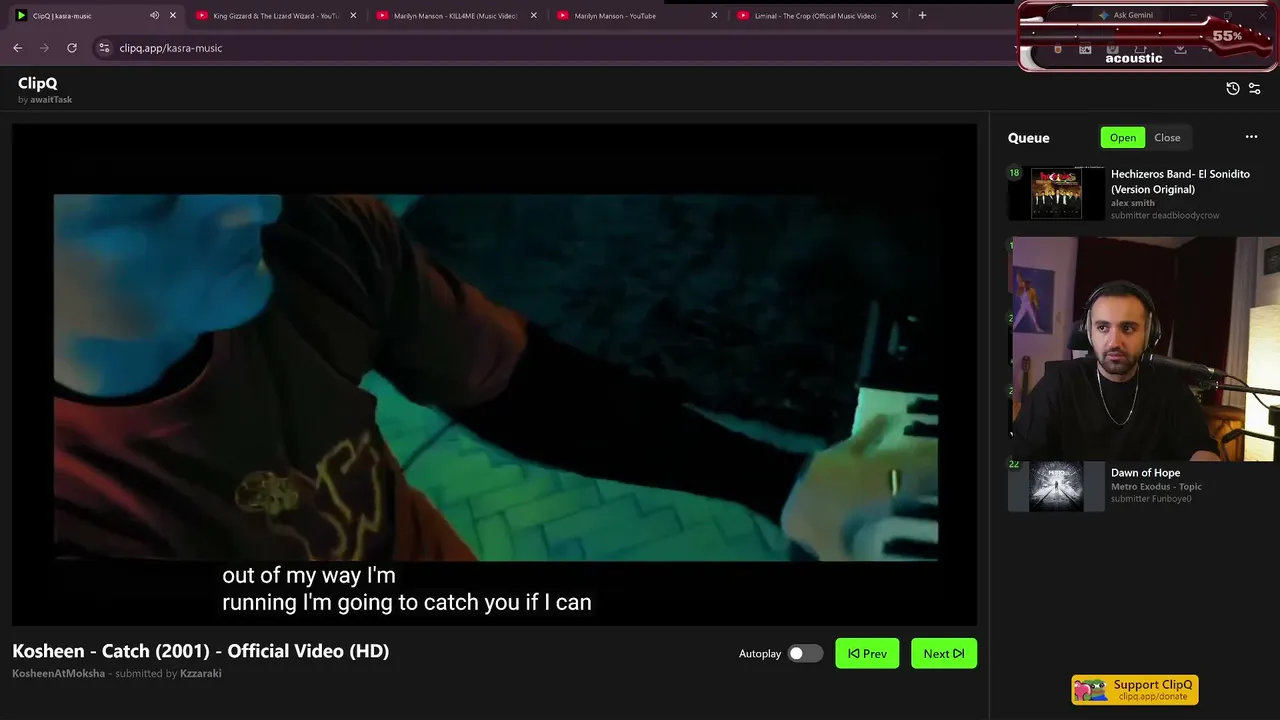
Task: Select Hechizeros Band thumbnail in queue
Action: point(1057,193)
